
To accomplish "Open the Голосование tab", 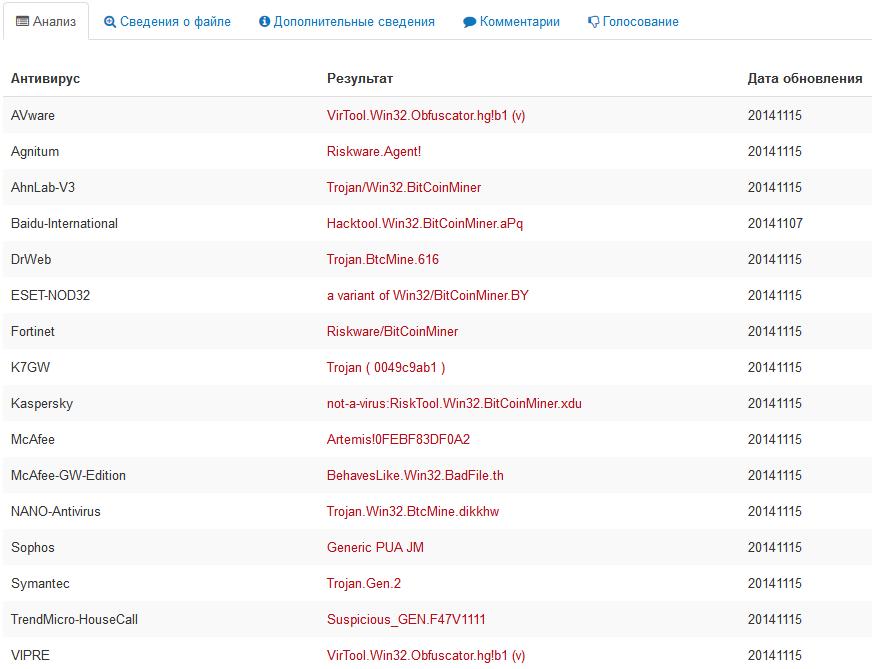I will click(x=633, y=22).
